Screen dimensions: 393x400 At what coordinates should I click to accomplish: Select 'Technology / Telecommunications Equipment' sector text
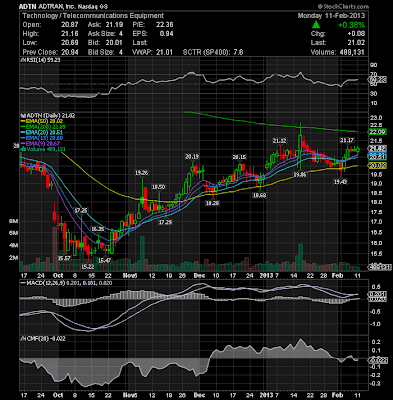(x=93, y=16)
